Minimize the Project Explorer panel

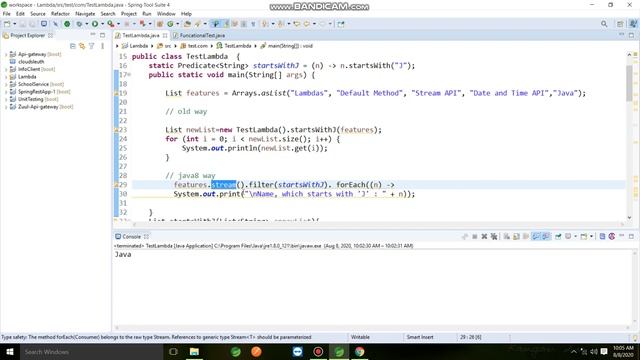tap(93, 35)
